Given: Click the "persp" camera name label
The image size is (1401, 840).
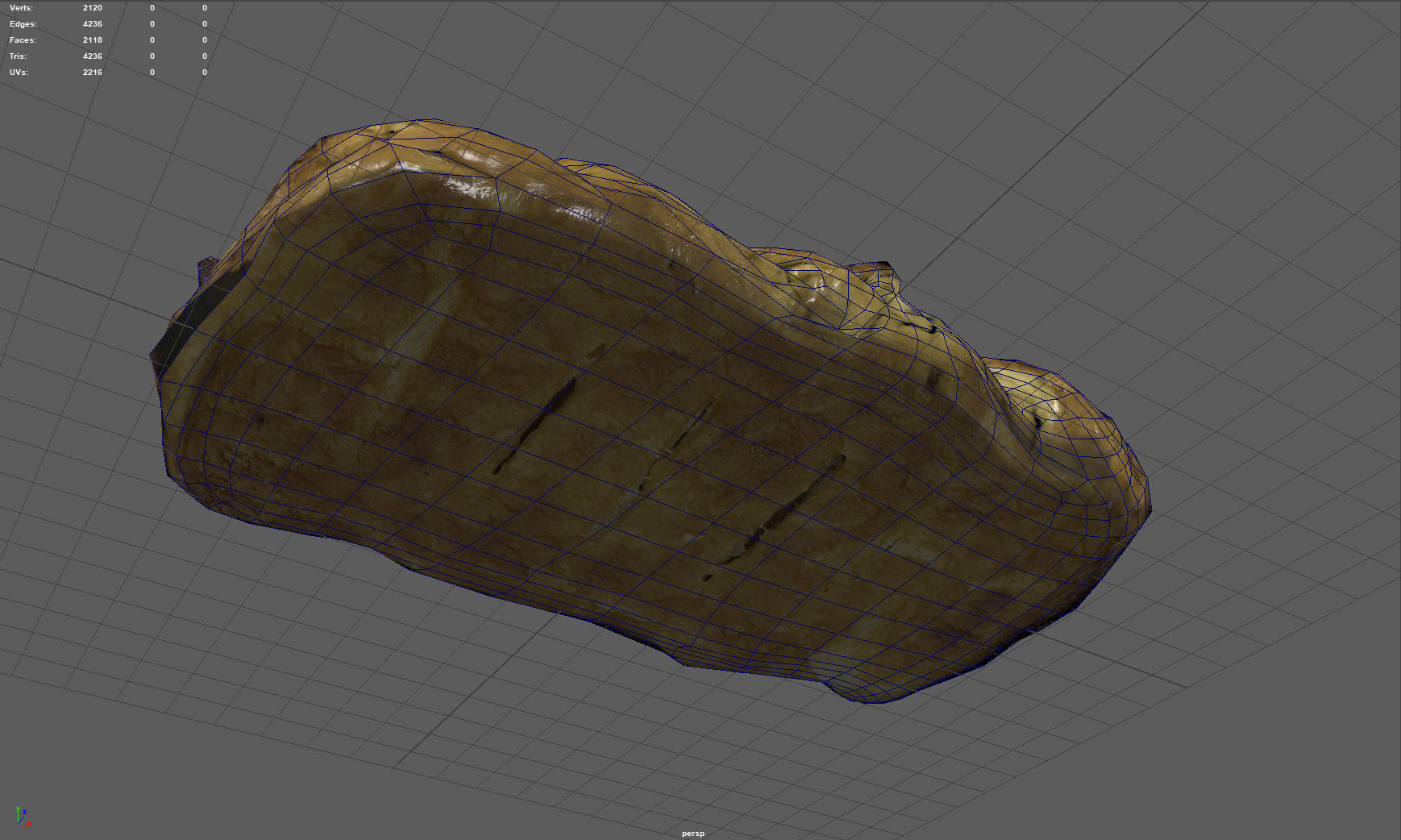Looking at the screenshot, I should [x=693, y=834].
